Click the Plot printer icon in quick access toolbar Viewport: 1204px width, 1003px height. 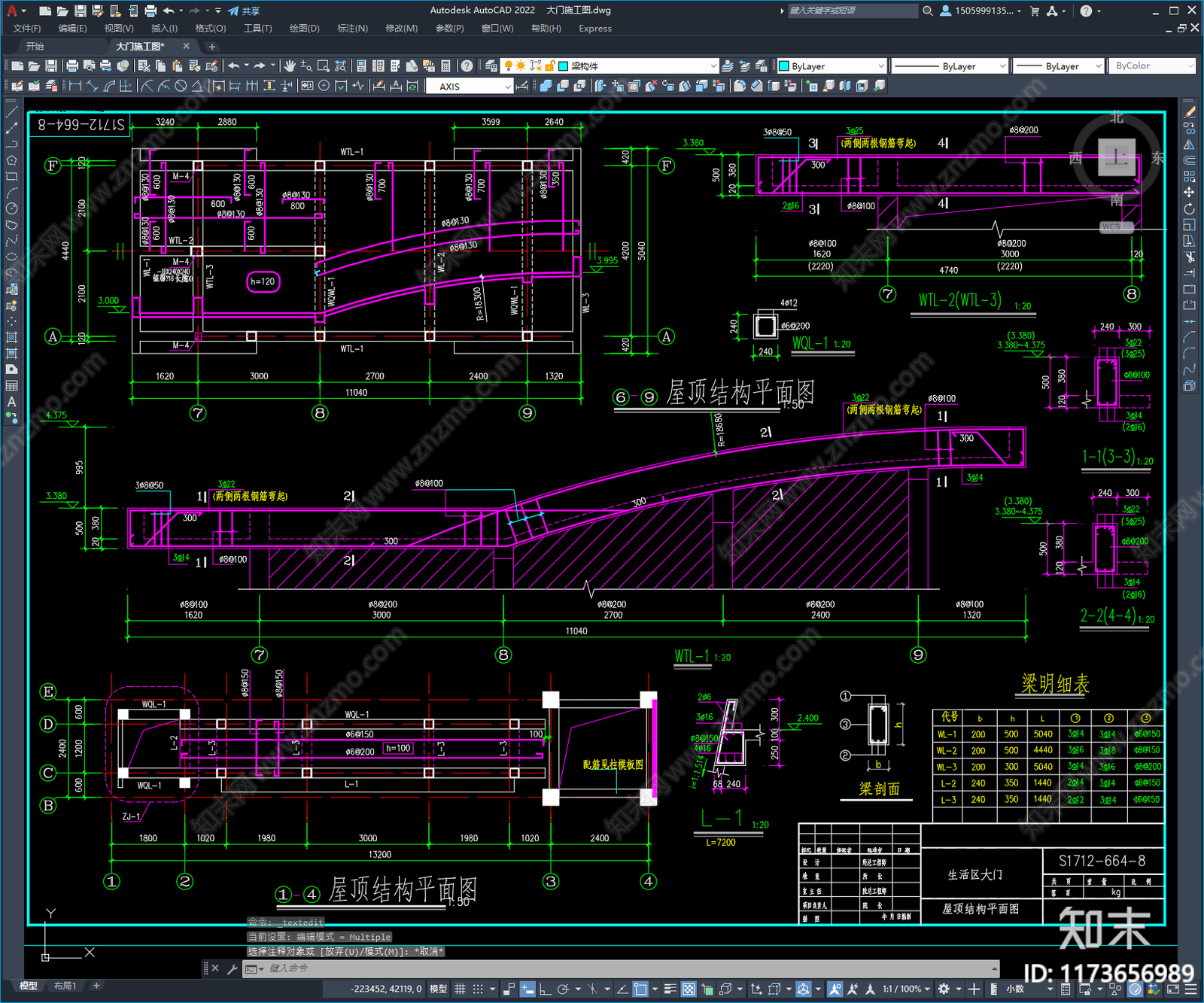coord(150,11)
